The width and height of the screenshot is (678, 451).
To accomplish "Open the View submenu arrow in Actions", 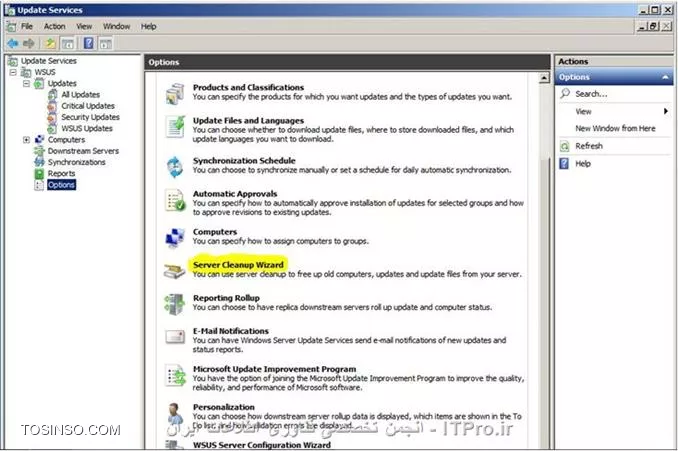I will click(666, 112).
